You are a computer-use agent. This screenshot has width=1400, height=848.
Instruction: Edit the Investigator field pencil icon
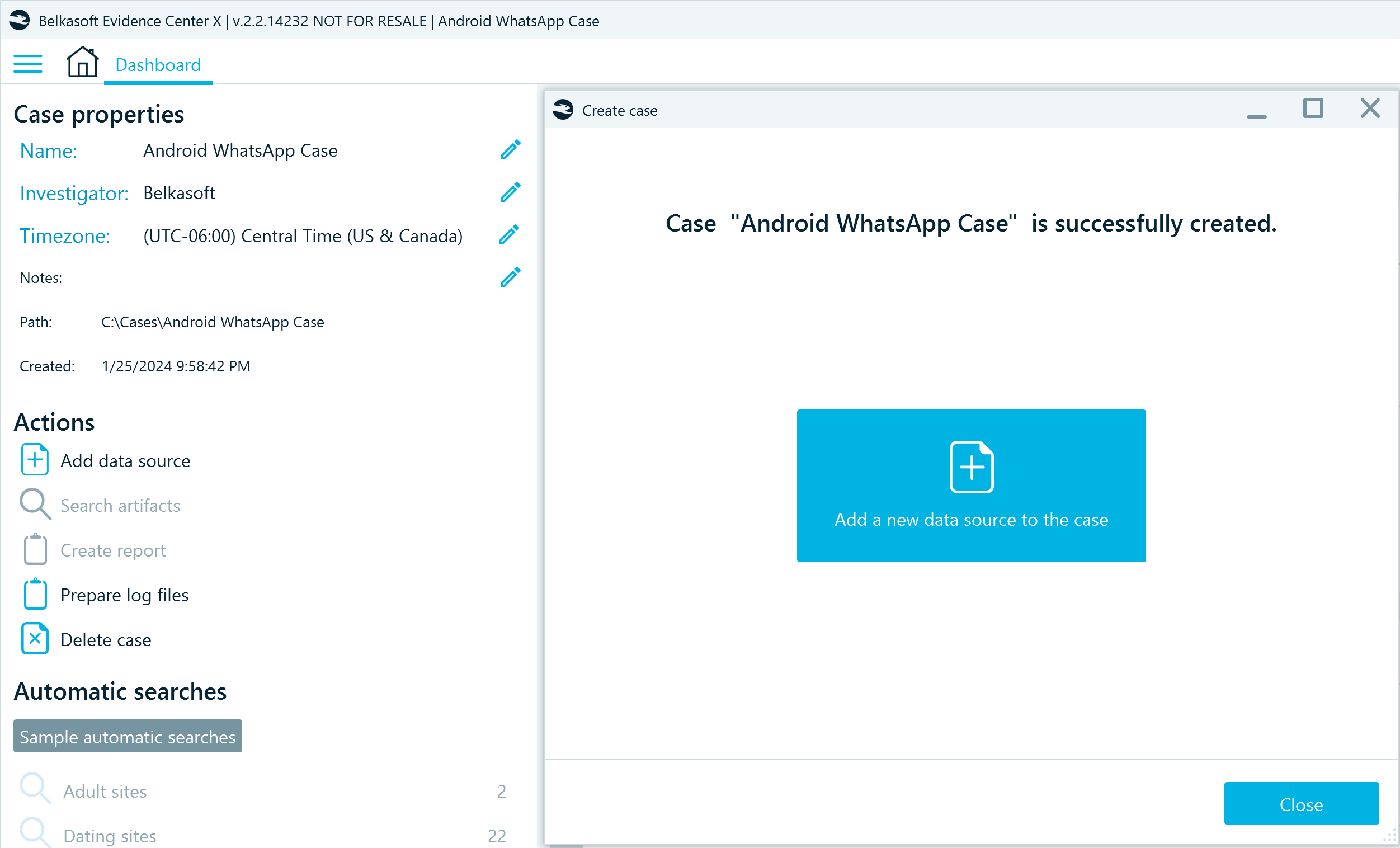coord(510,192)
